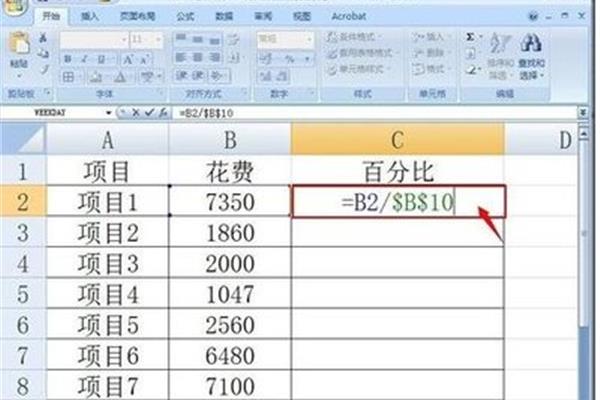
Task: Open the number format dropdown
Action: [x=308, y=39]
